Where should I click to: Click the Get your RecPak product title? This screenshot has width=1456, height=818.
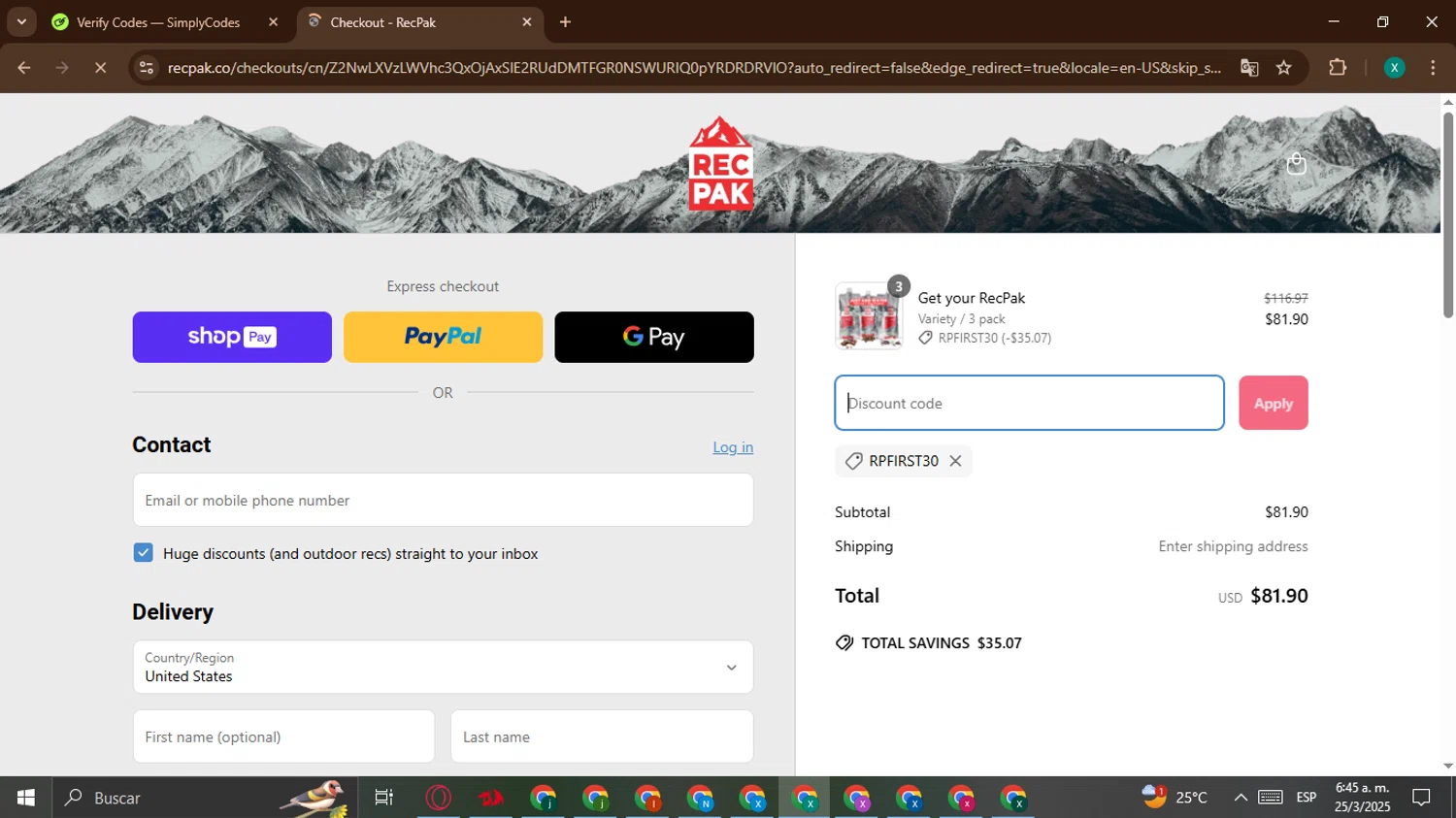click(972, 298)
